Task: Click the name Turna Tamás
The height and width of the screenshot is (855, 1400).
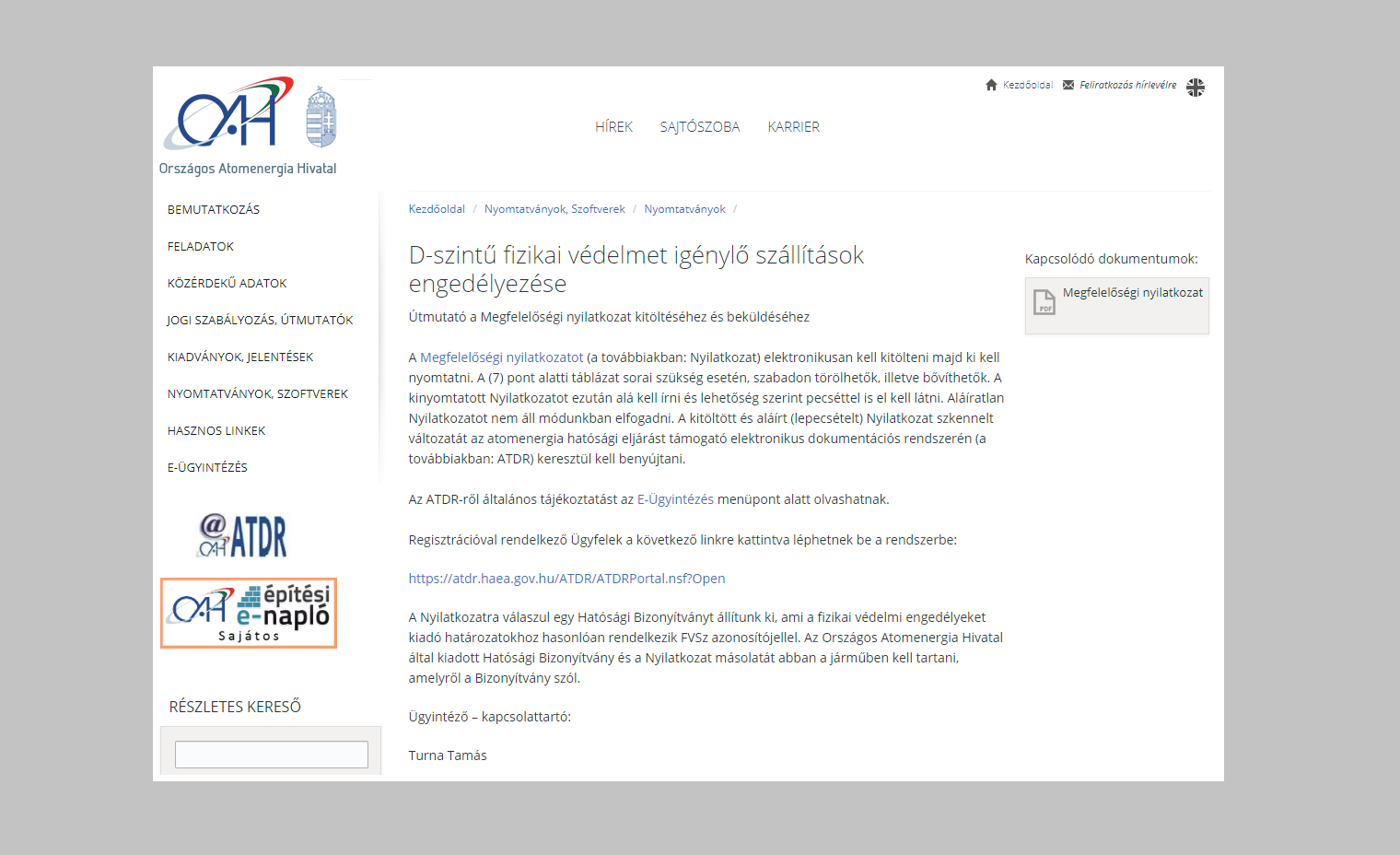Action: pos(448,755)
